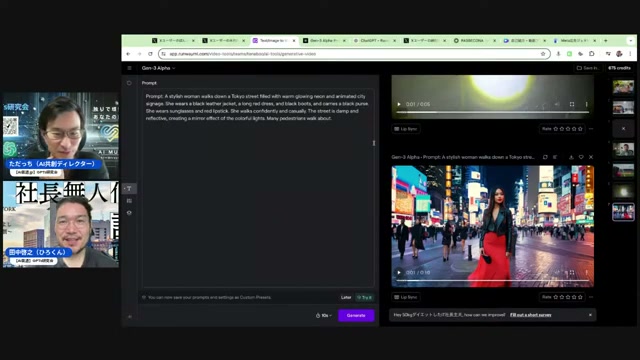Click the Save in folder button
This screenshot has height=360, width=640.
pyautogui.click(x=587, y=68)
